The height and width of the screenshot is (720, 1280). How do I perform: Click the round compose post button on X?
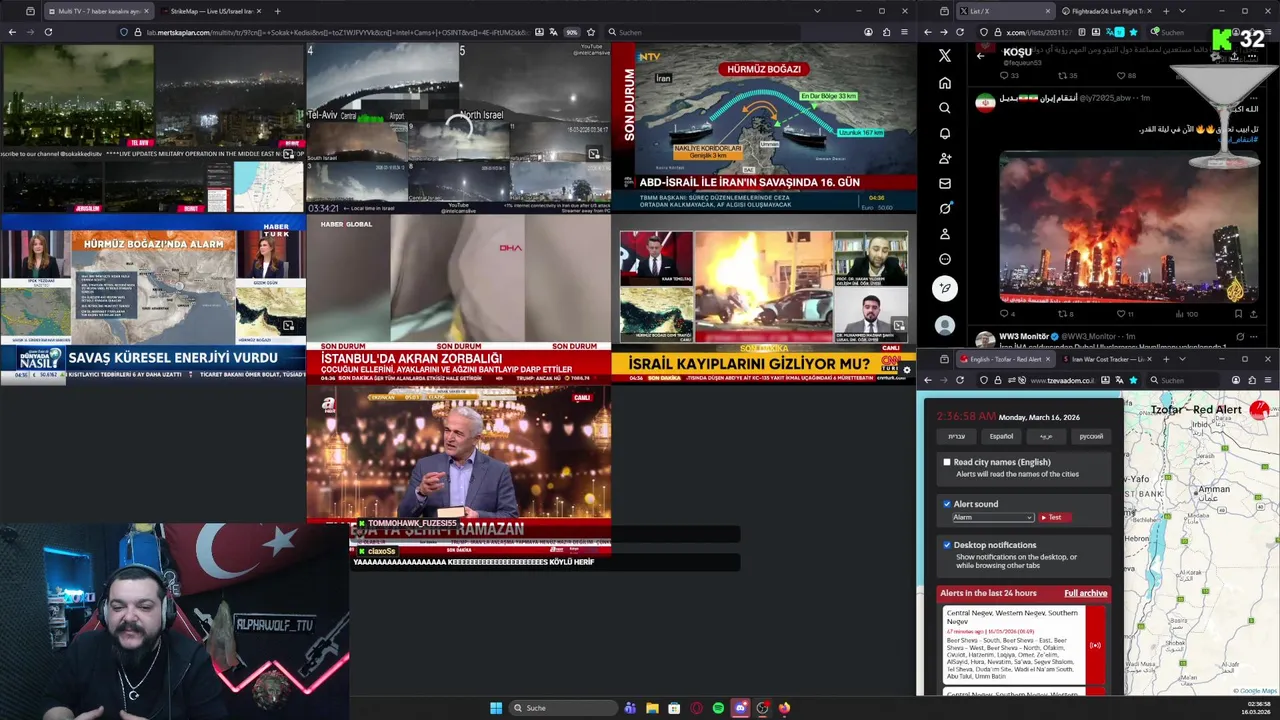point(945,288)
